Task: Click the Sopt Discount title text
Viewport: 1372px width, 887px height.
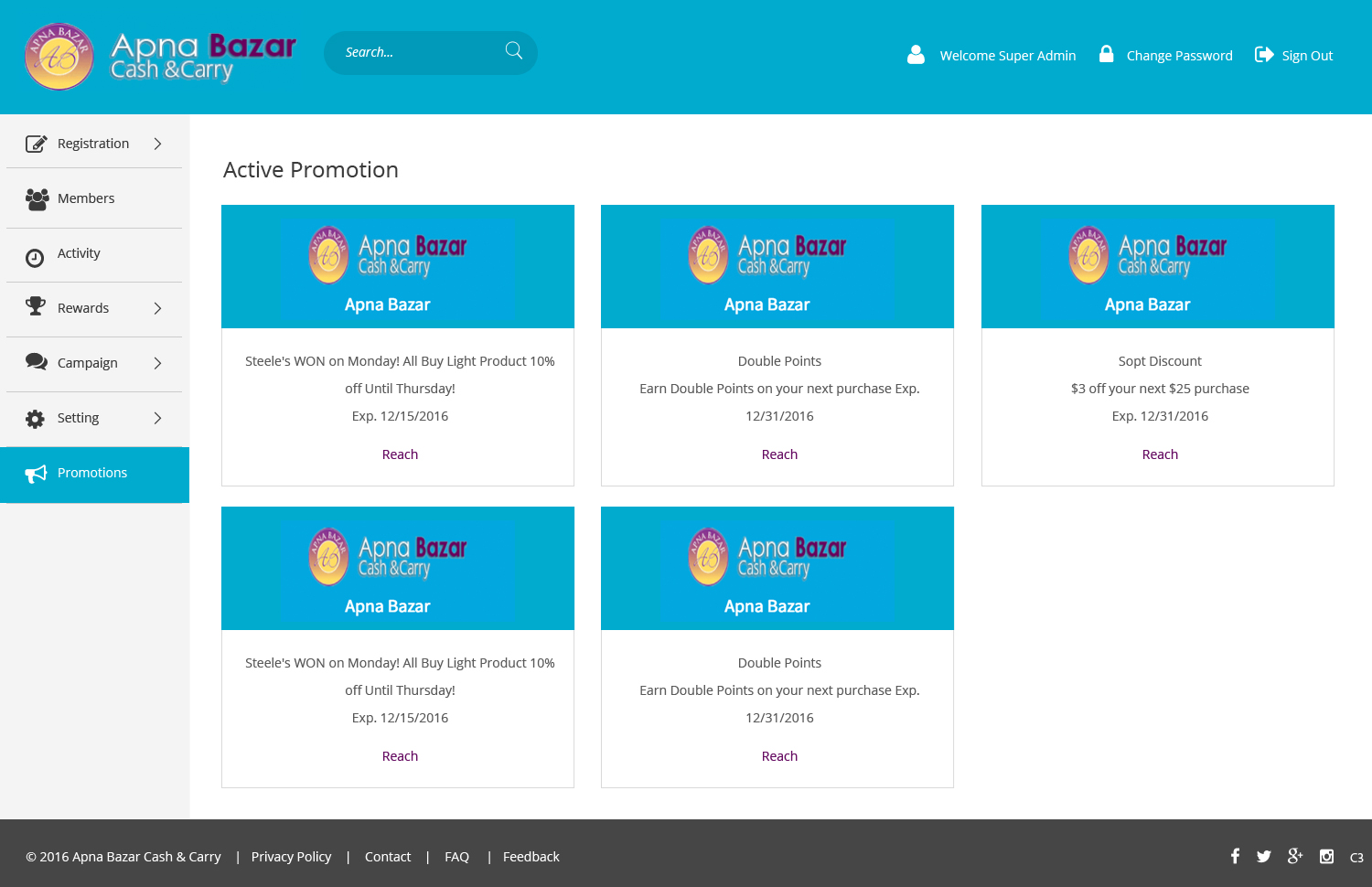Action: pyautogui.click(x=1160, y=361)
